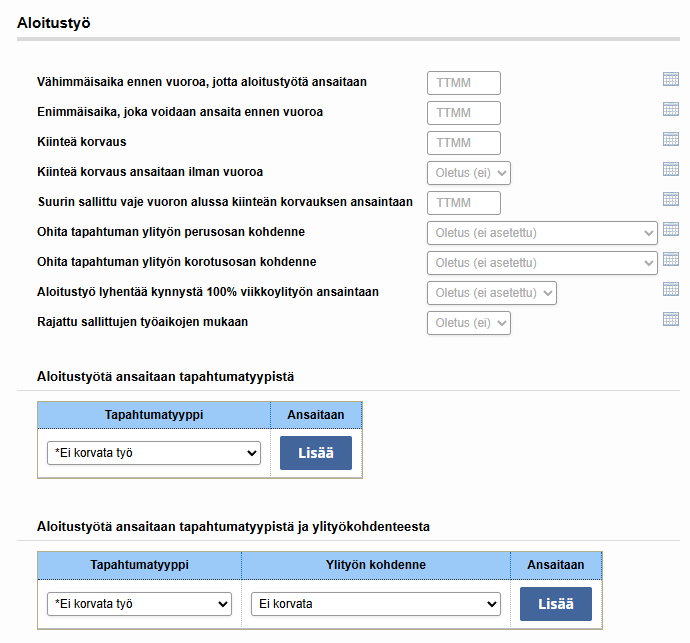Open calendar icon beside Suurin sallittu vaje row
The height and width of the screenshot is (643, 690).
tap(671, 199)
